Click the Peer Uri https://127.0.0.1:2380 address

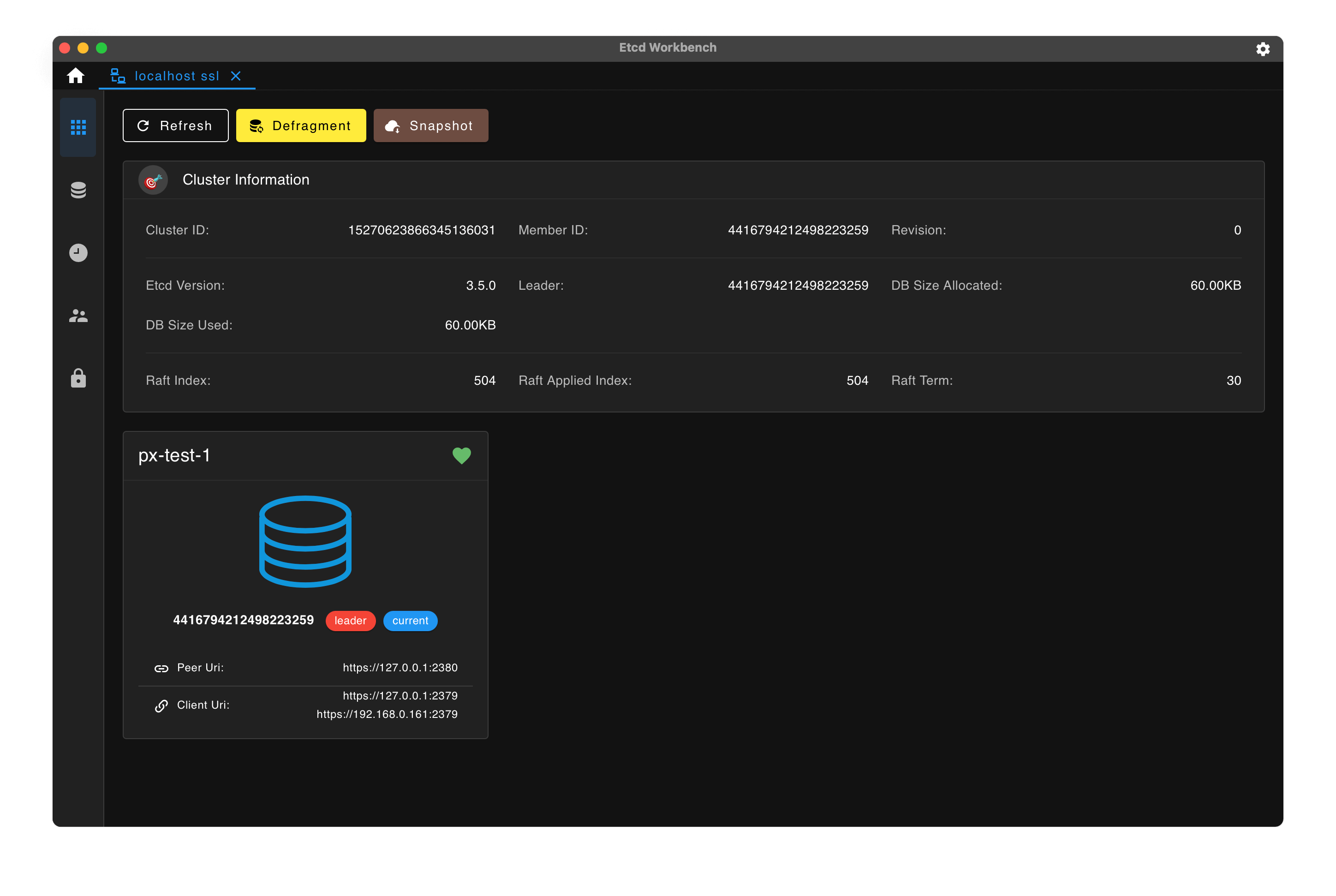point(400,668)
